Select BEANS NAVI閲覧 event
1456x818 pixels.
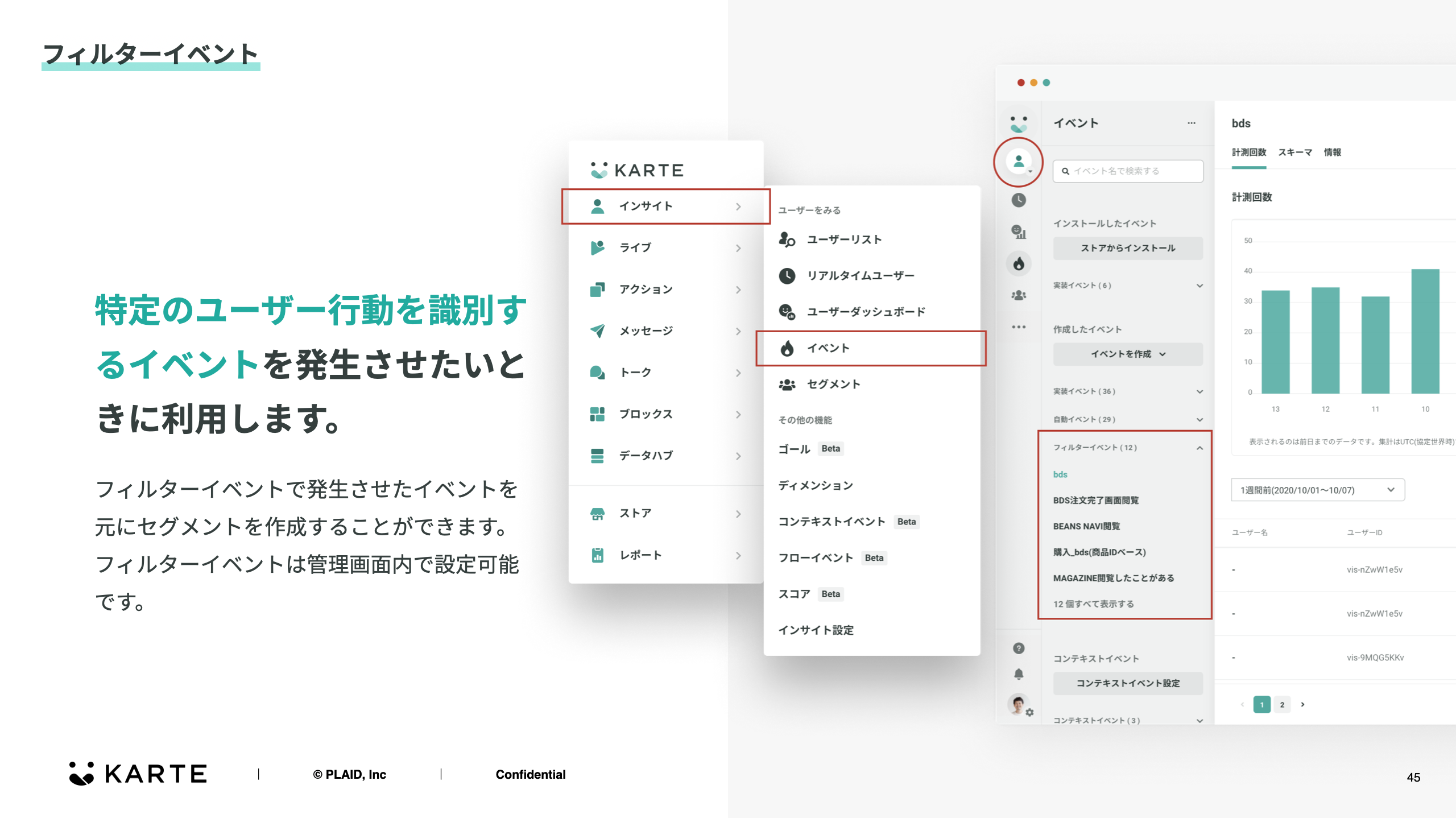point(1086,527)
